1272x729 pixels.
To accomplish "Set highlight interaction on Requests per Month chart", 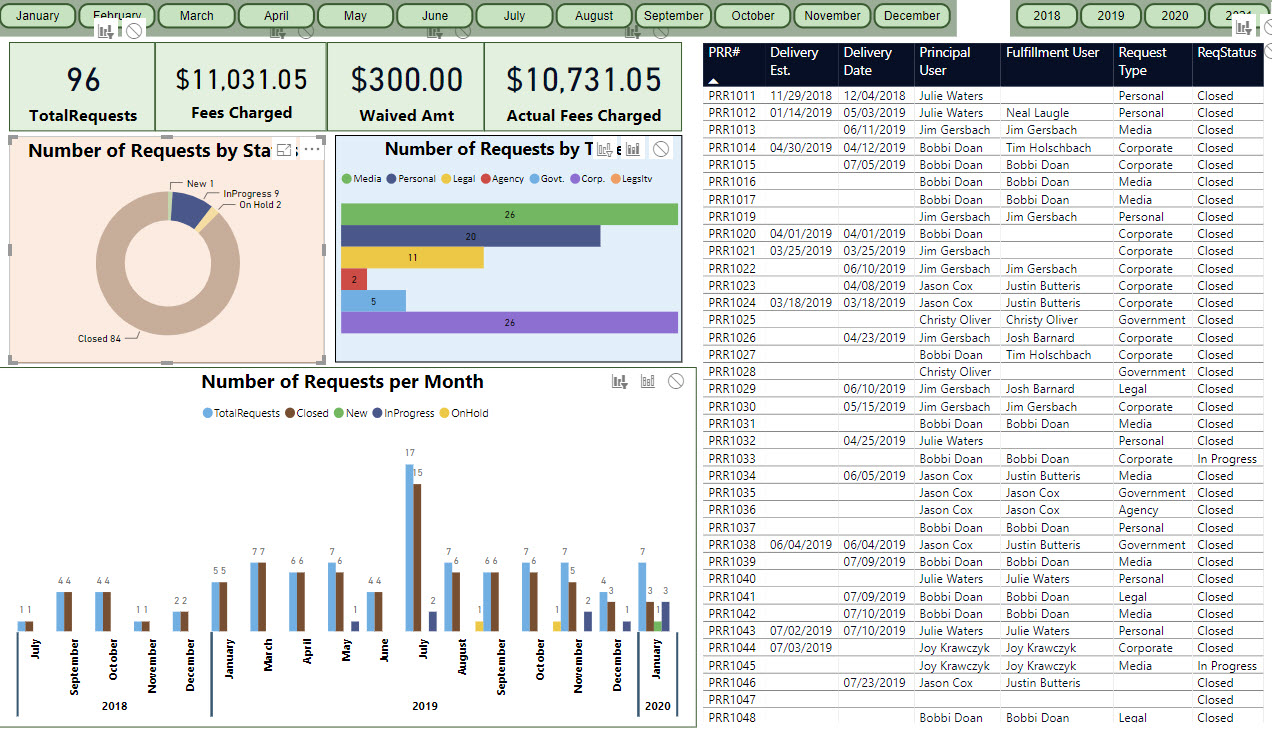I will (648, 381).
